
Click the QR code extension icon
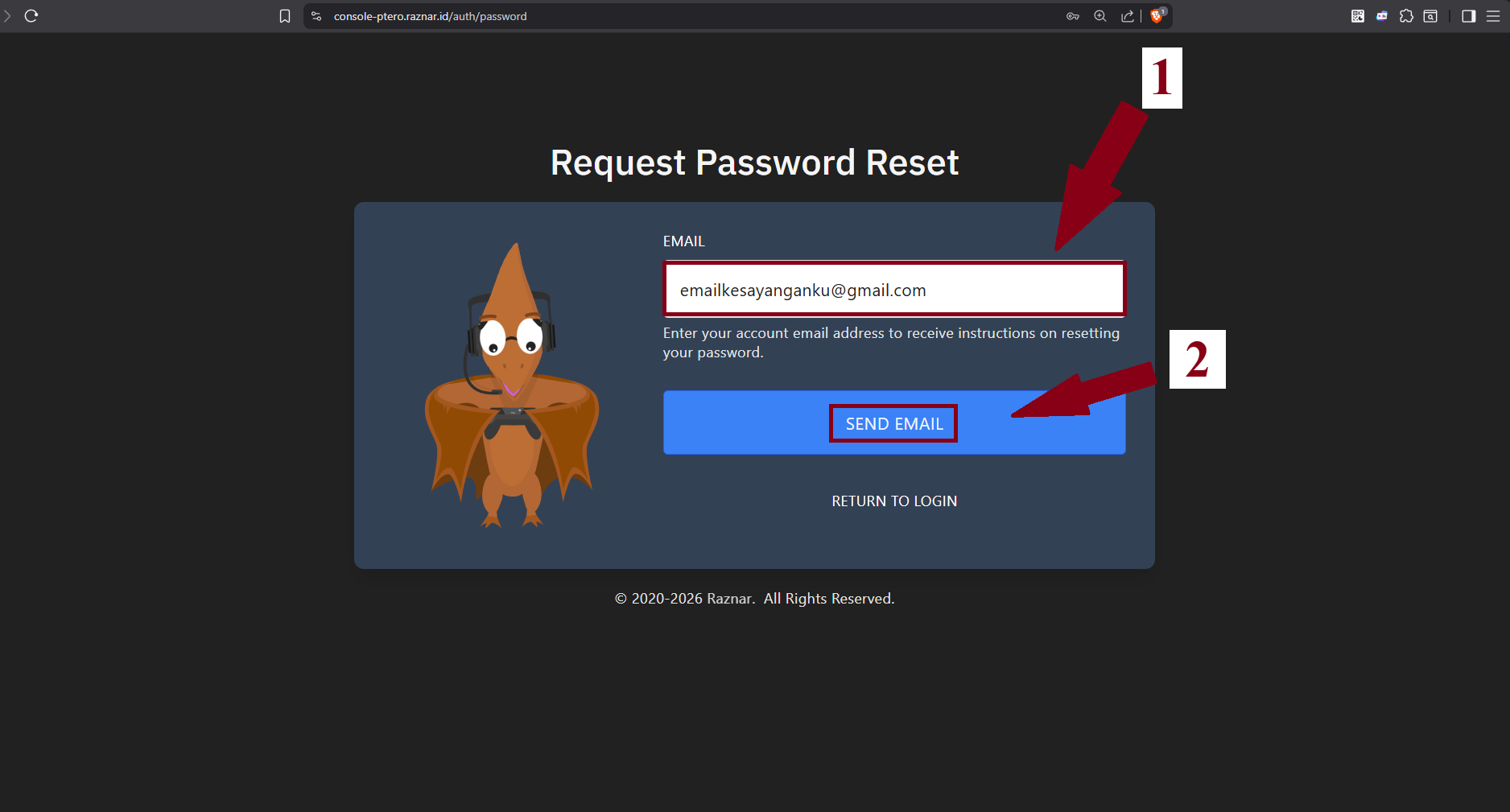(1358, 16)
